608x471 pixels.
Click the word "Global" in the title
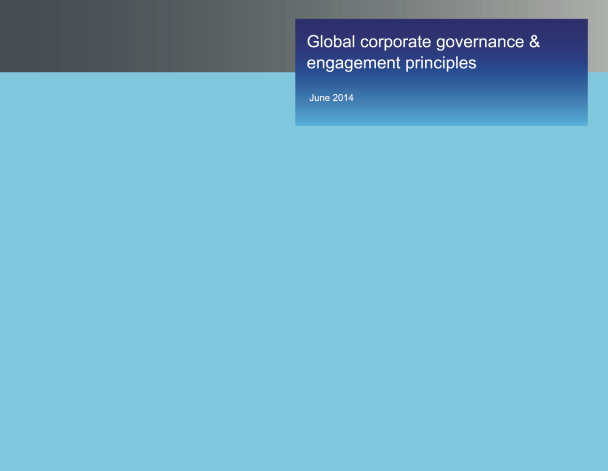330,43
